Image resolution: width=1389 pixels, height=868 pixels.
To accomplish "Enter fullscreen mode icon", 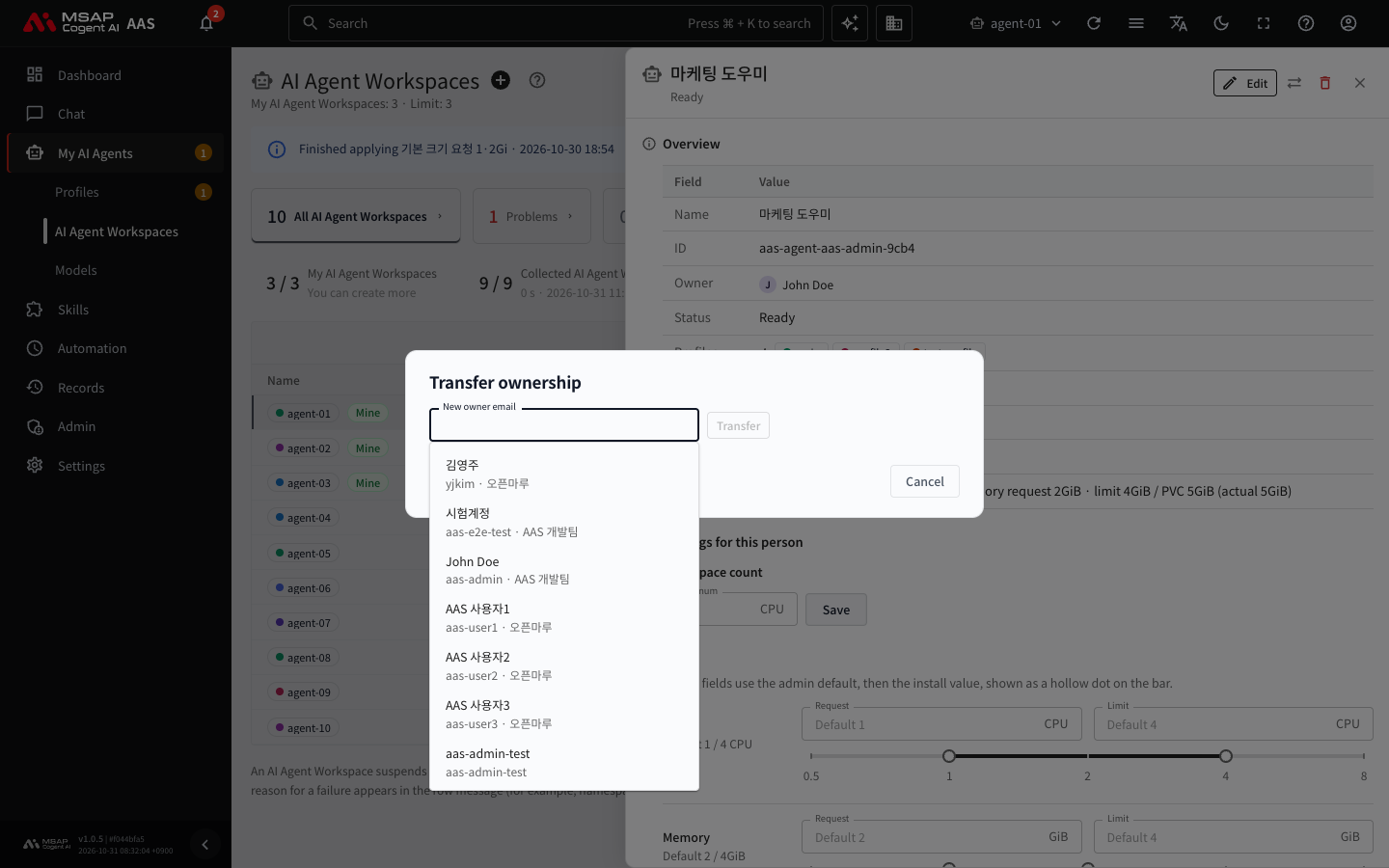I will 1264,23.
